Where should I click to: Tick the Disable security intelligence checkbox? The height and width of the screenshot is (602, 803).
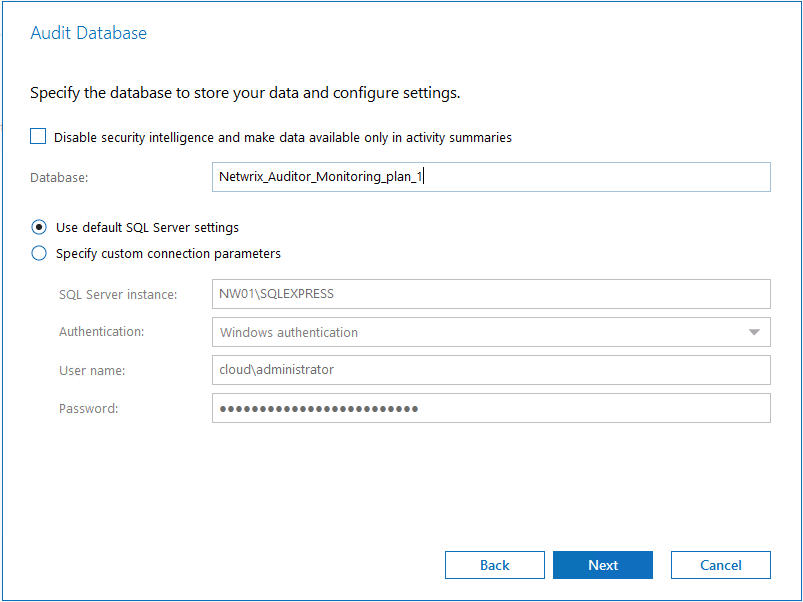pos(38,137)
